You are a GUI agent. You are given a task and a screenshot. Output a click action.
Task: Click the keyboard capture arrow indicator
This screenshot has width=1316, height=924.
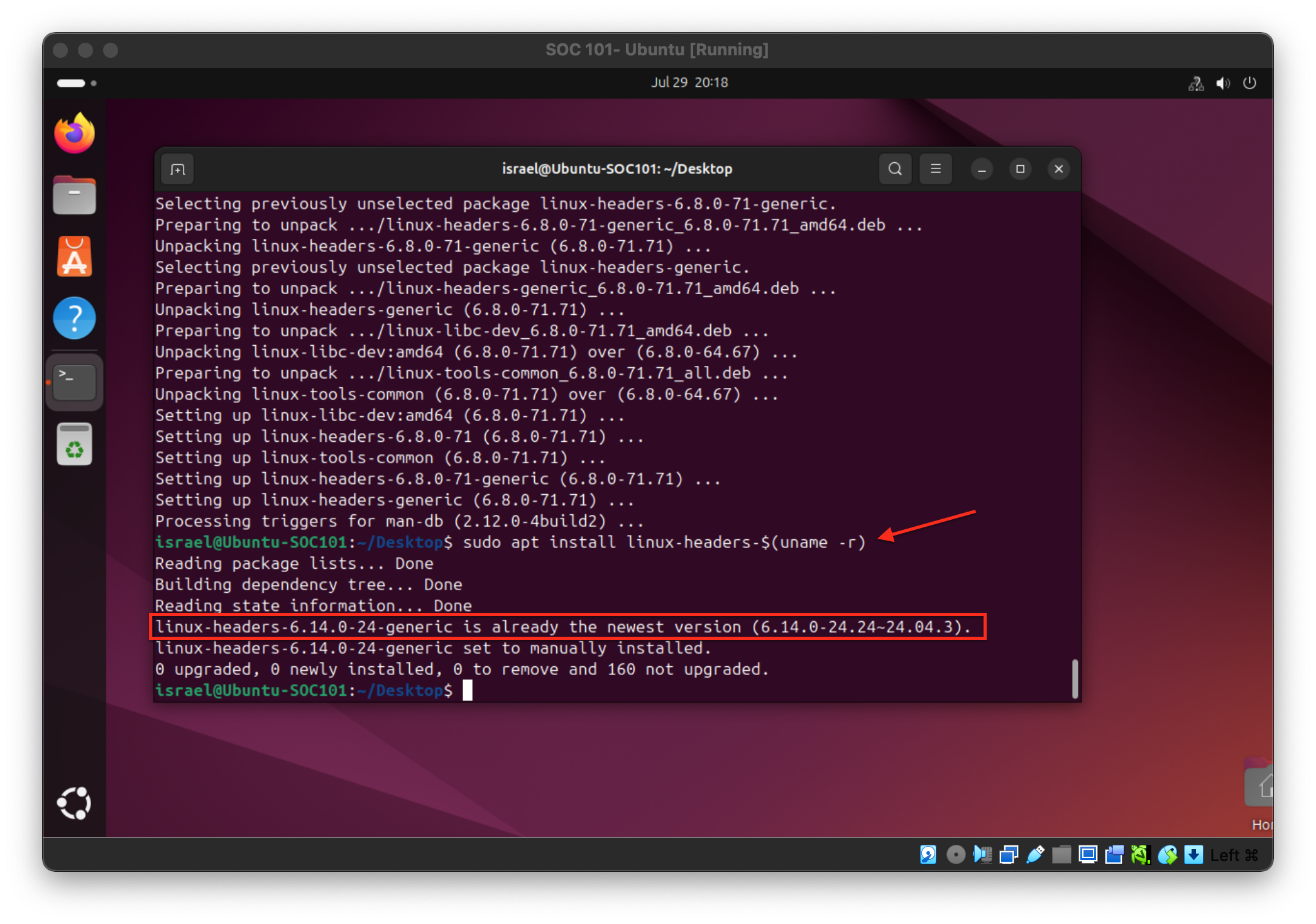pyautogui.click(x=1193, y=855)
